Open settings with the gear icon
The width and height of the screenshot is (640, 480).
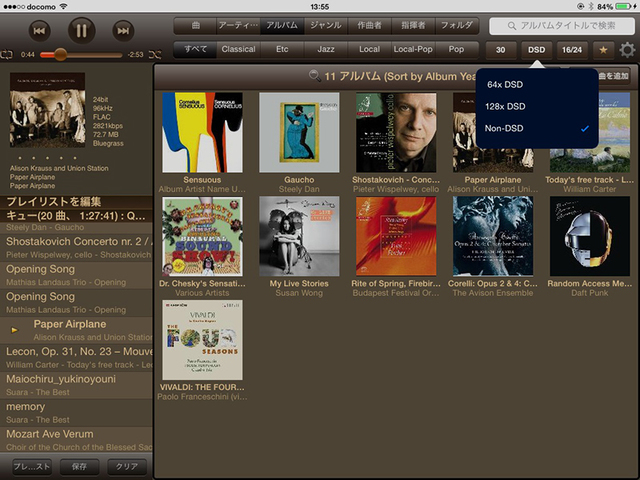pos(627,49)
